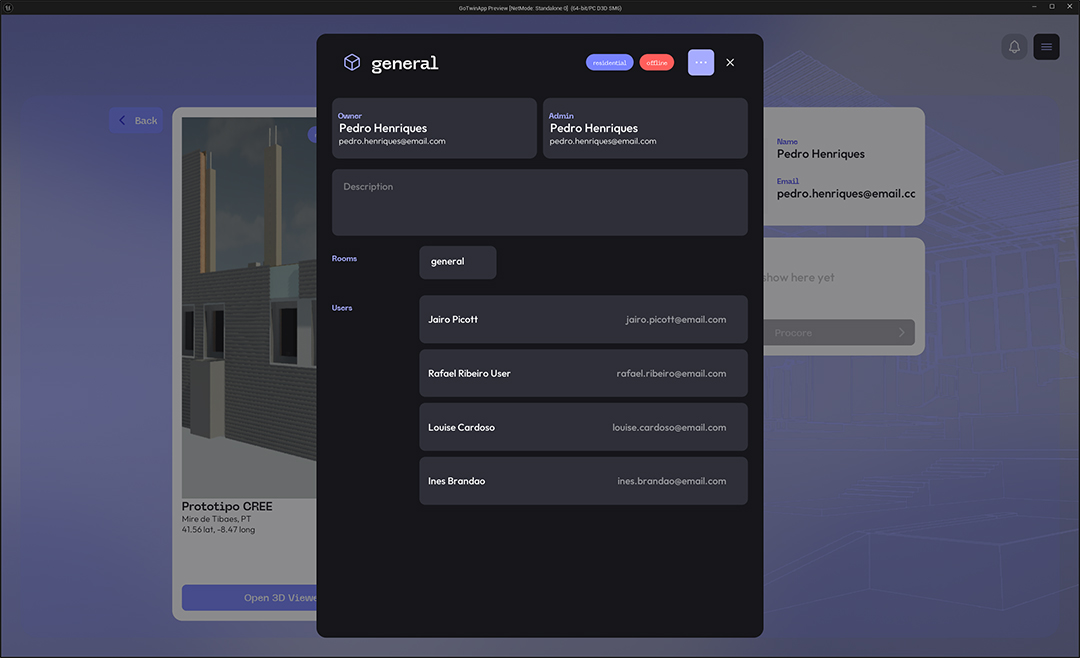Expand the Procore chevron arrow
The image size is (1080, 658).
[901, 333]
